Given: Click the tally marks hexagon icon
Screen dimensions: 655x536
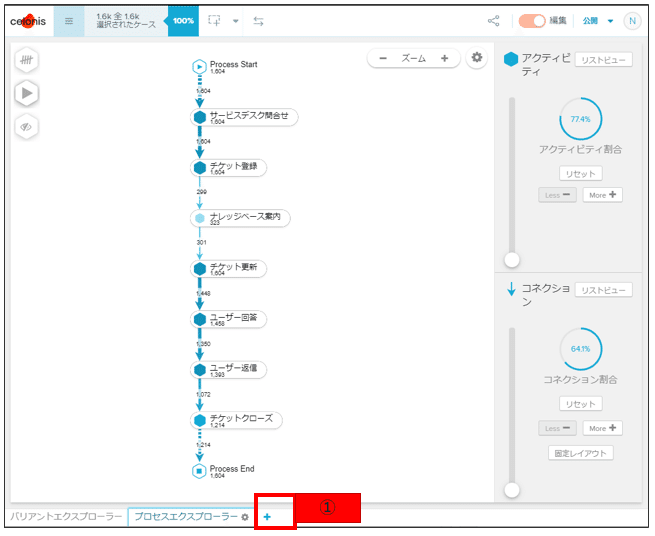Looking at the screenshot, I should point(27,60).
